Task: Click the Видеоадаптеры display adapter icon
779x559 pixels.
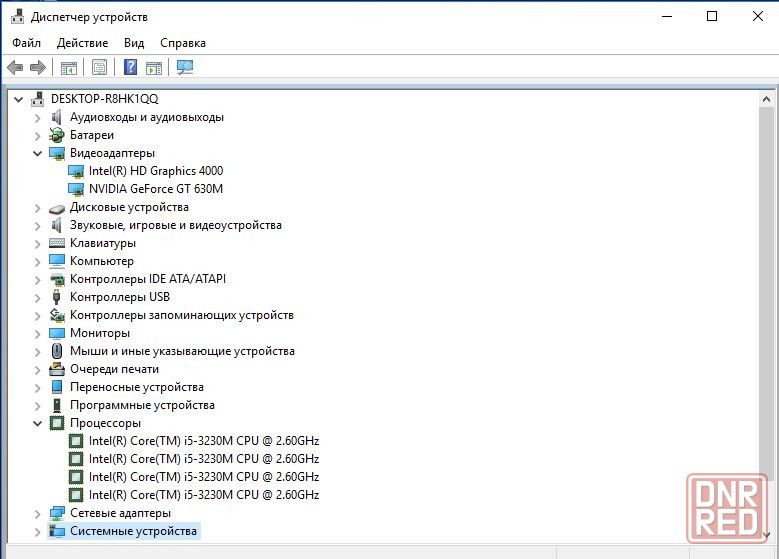Action: click(x=57, y=154)
